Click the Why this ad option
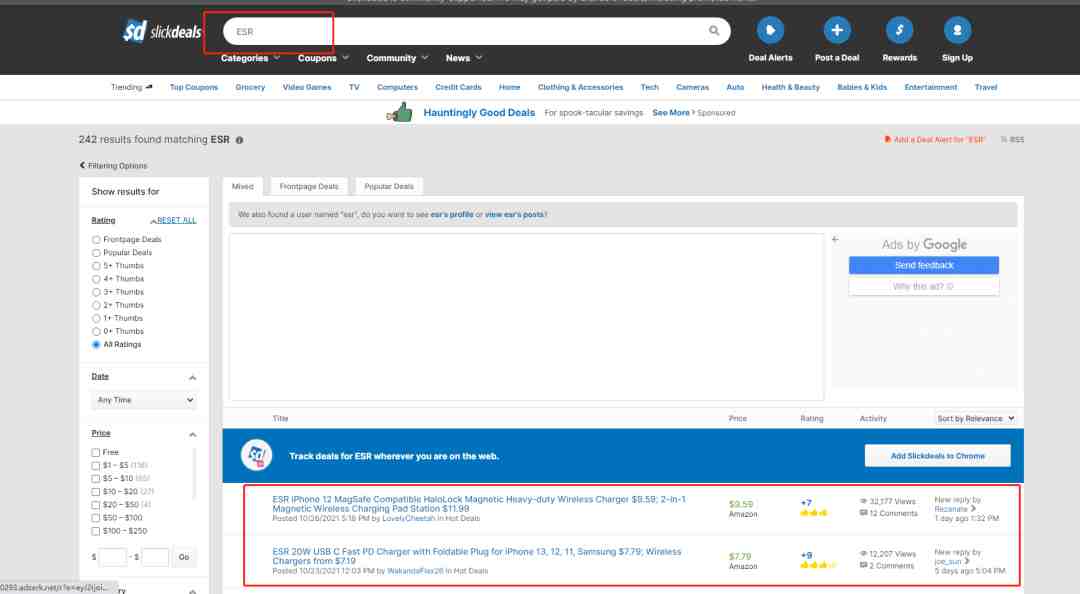The image size is (1080, 594). [924, 286]
